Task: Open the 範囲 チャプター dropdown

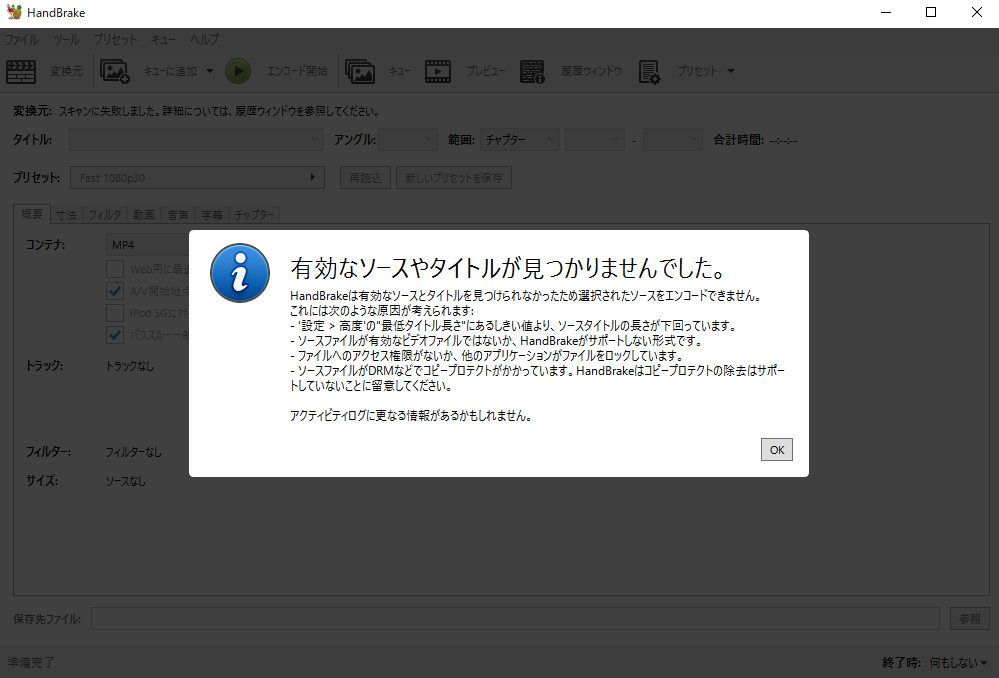Action: pos(519,139)
